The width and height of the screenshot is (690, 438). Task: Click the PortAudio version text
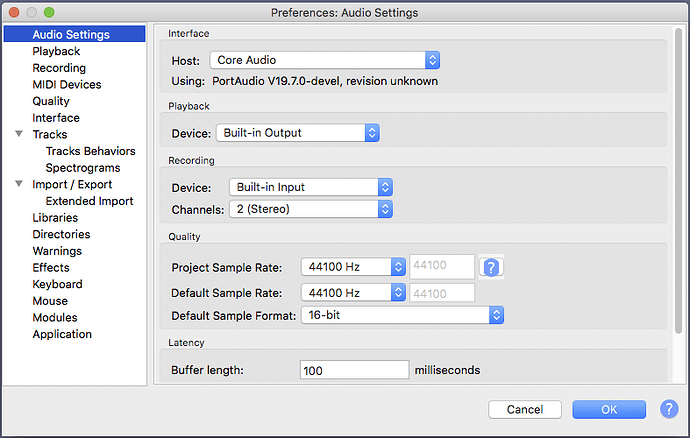tap(325, 81)
